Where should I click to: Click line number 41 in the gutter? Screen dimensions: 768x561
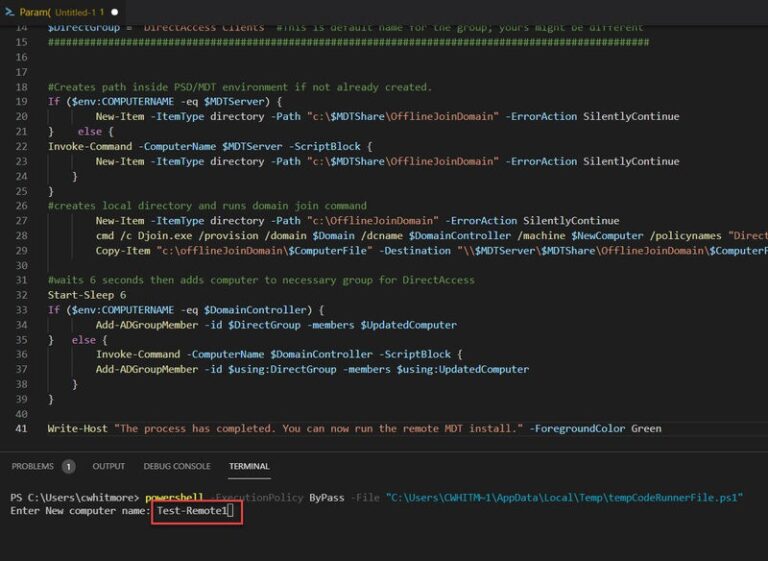[x=22, y=428]
